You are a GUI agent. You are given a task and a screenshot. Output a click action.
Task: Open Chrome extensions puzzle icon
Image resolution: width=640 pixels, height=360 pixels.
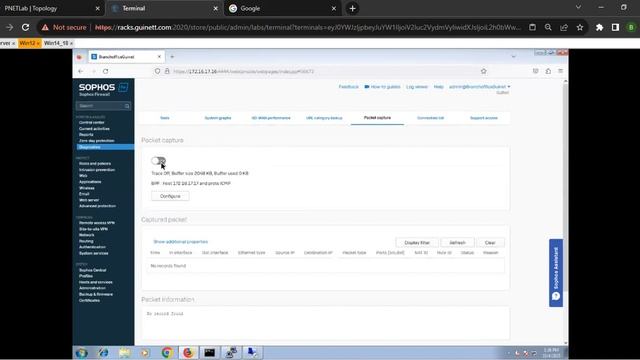tap(599, 27)
